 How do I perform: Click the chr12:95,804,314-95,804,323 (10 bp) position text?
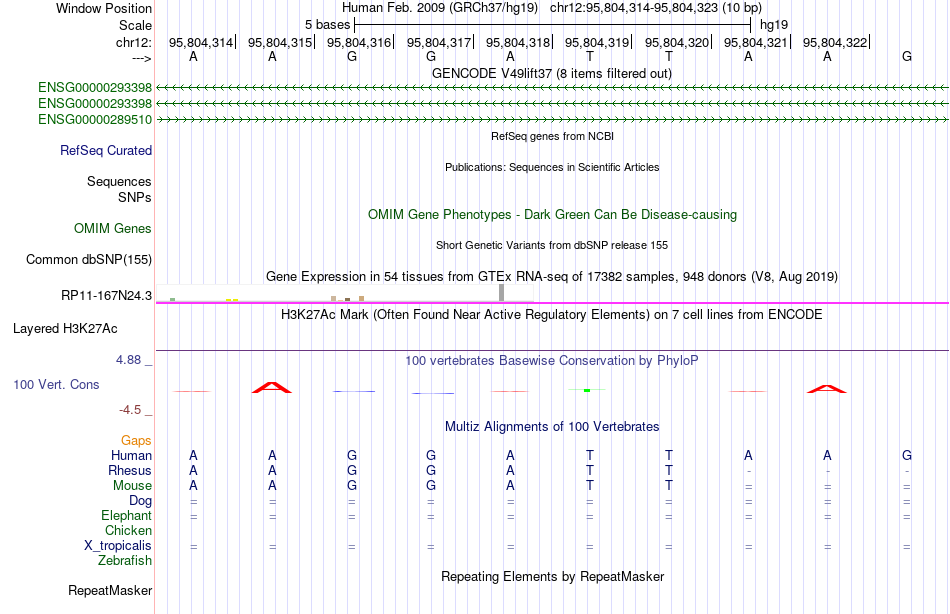click(656, 8)
